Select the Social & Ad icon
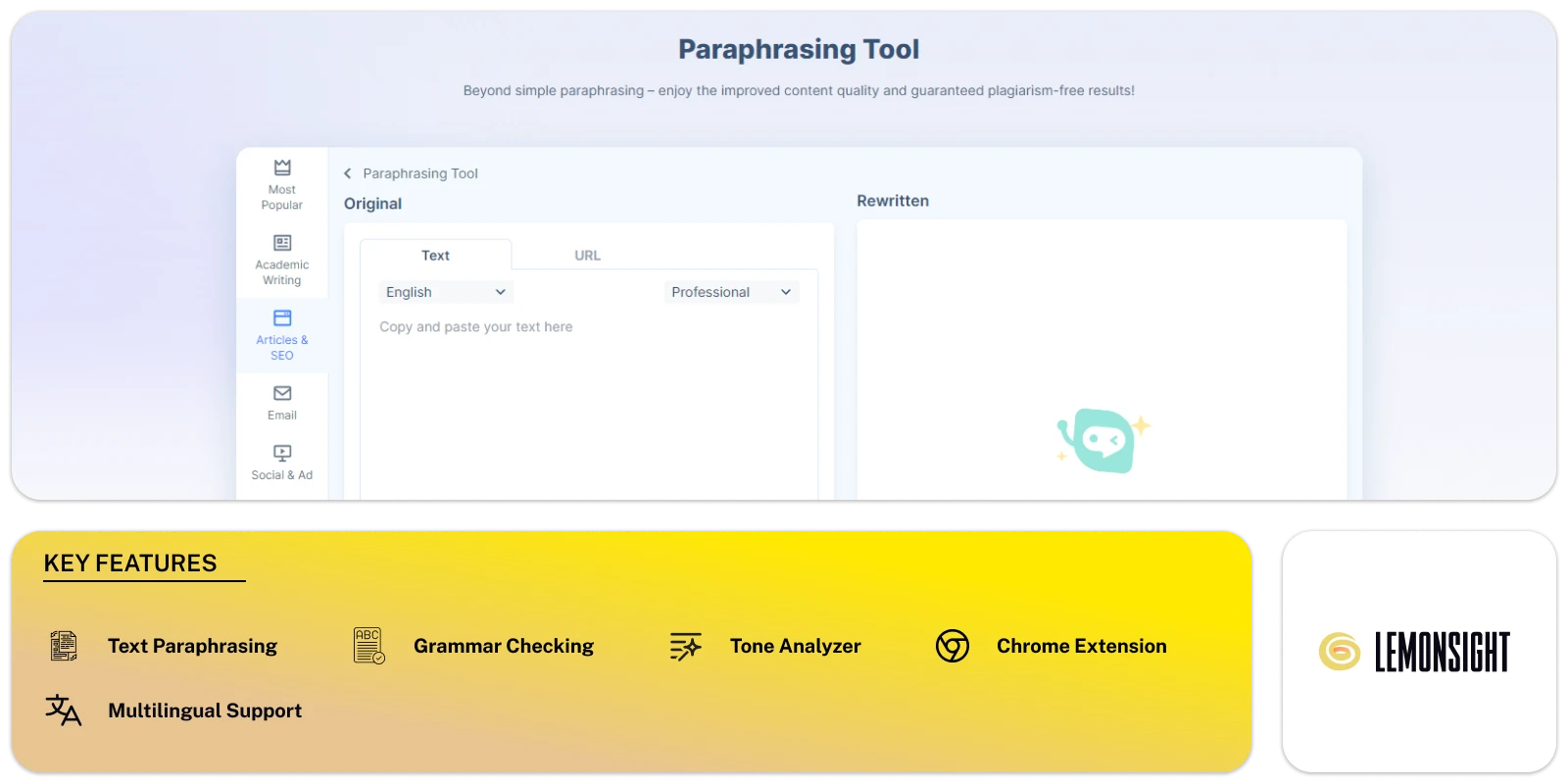1568x784 pixels. pyautogui.click(x=282, y=453)
